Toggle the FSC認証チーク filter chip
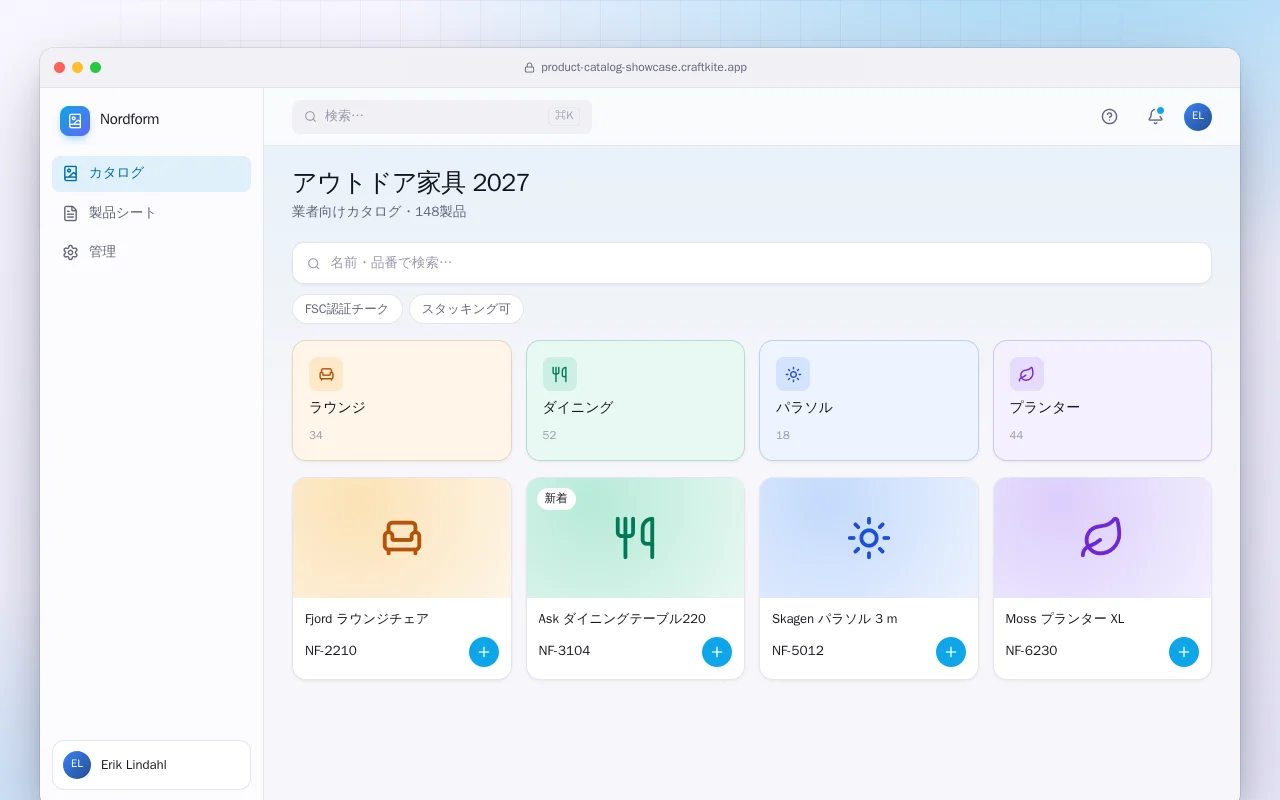The width and height of the screenshot is (1280, 800). (347, 309)
